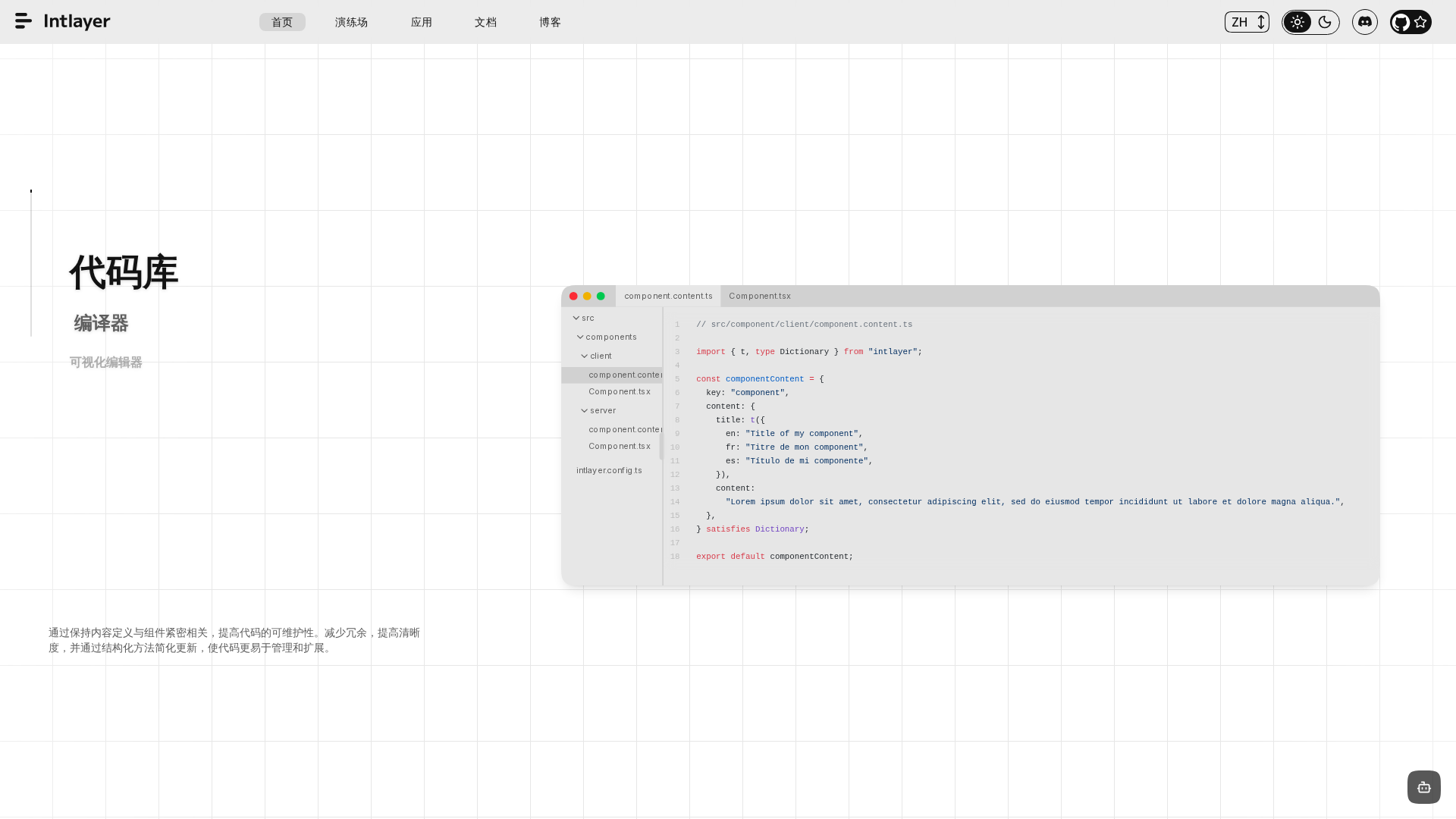Image resolution: width=1456 pixels, height=819 pixels.
Task: Go to 演练场 playground page
Action: [x=351, y=22]
